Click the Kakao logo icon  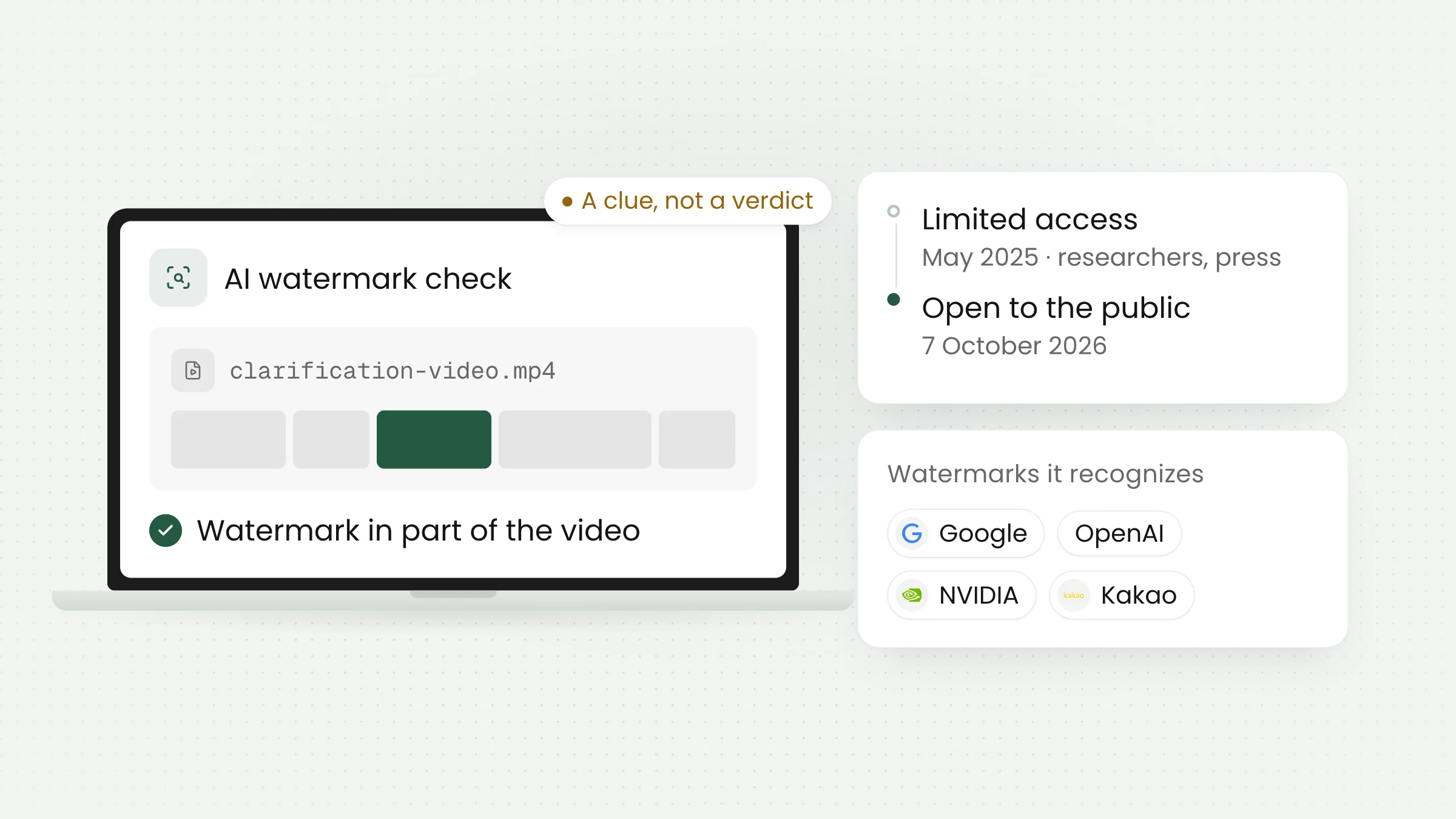coord(1074,595)
